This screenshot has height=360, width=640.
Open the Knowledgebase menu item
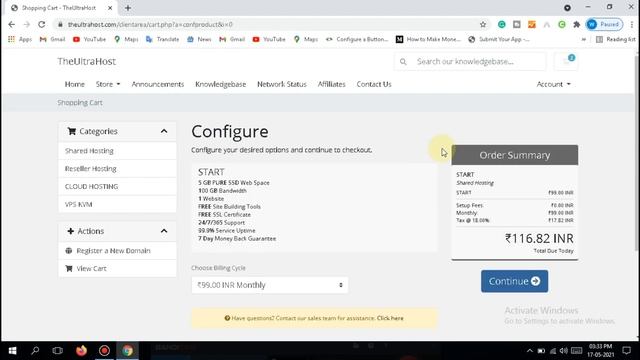220,84
